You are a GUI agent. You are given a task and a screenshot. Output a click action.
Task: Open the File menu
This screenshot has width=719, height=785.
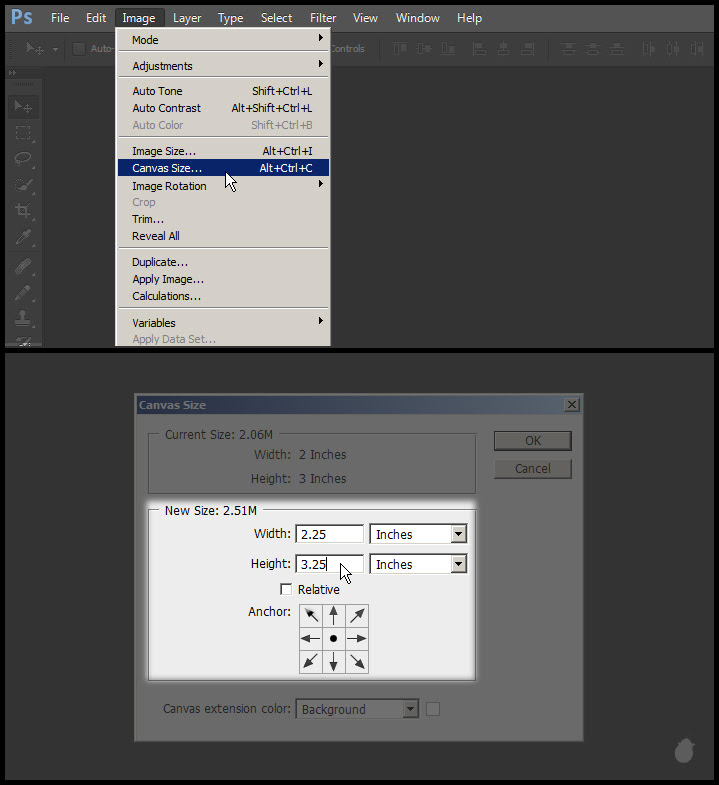[x=60, y=18]
